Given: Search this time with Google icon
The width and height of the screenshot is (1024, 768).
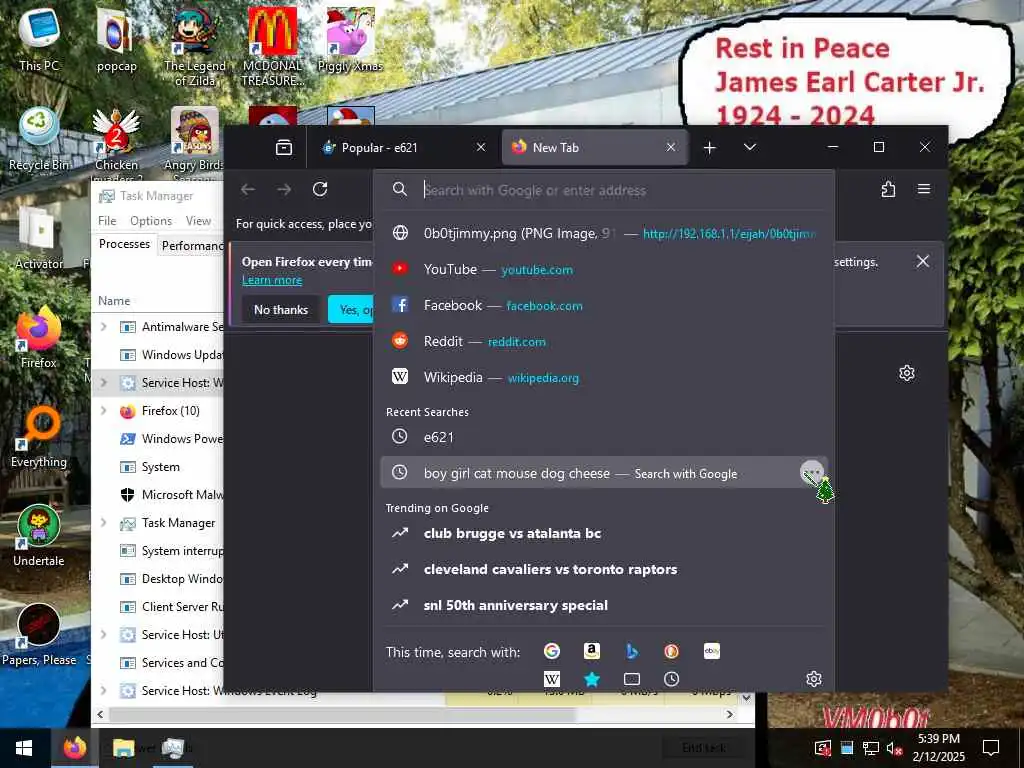Looking at the screenshot, I should click(552, 651).
